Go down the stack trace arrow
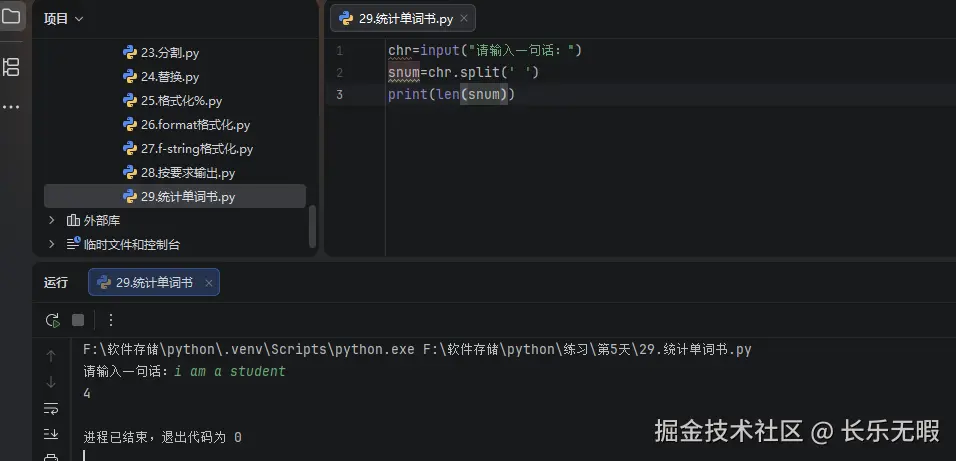The height and width of the screenshot is (461, 956). click(51, 382)
